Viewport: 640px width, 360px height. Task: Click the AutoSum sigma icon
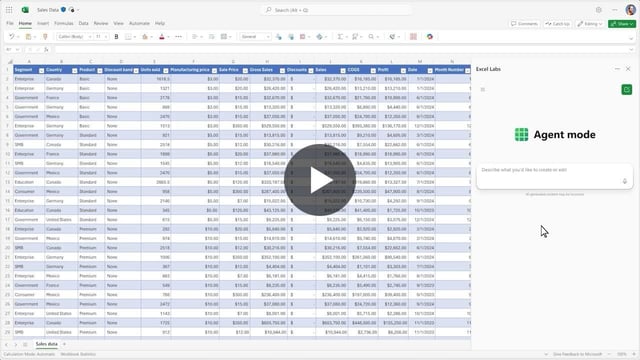coord(340,37)
